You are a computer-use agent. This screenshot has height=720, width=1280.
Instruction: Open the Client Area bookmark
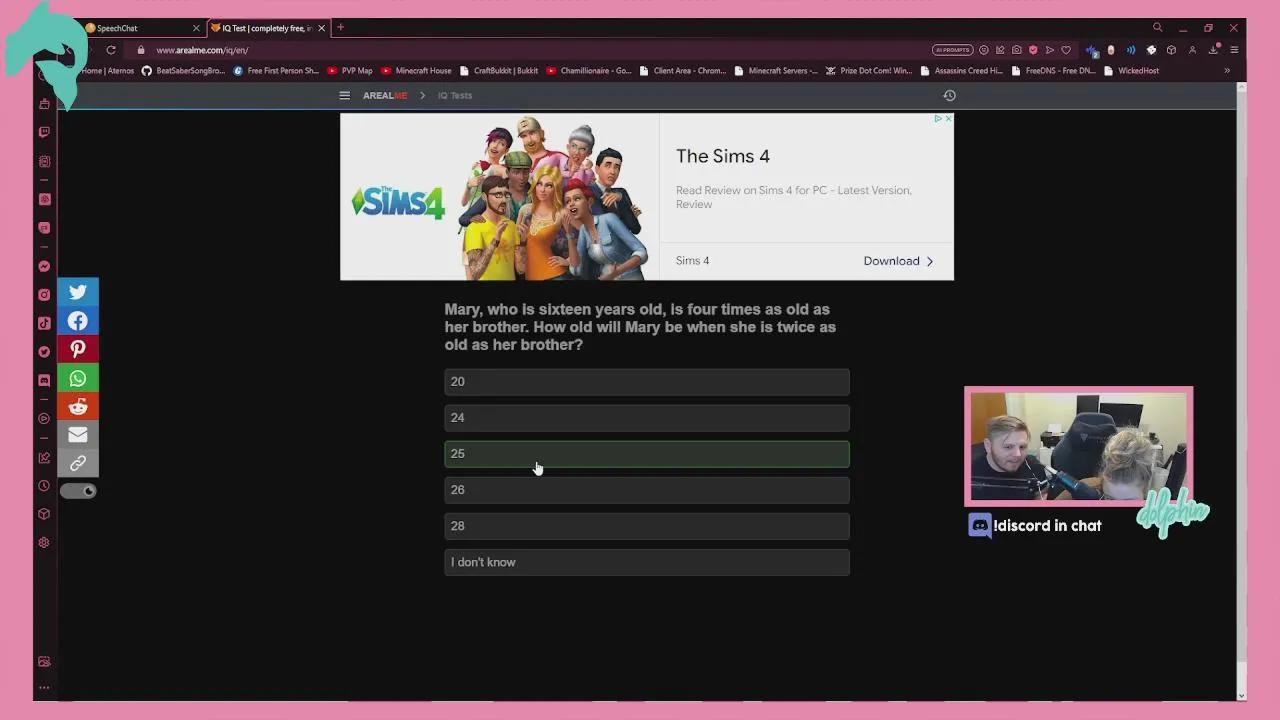coord(682,71)
